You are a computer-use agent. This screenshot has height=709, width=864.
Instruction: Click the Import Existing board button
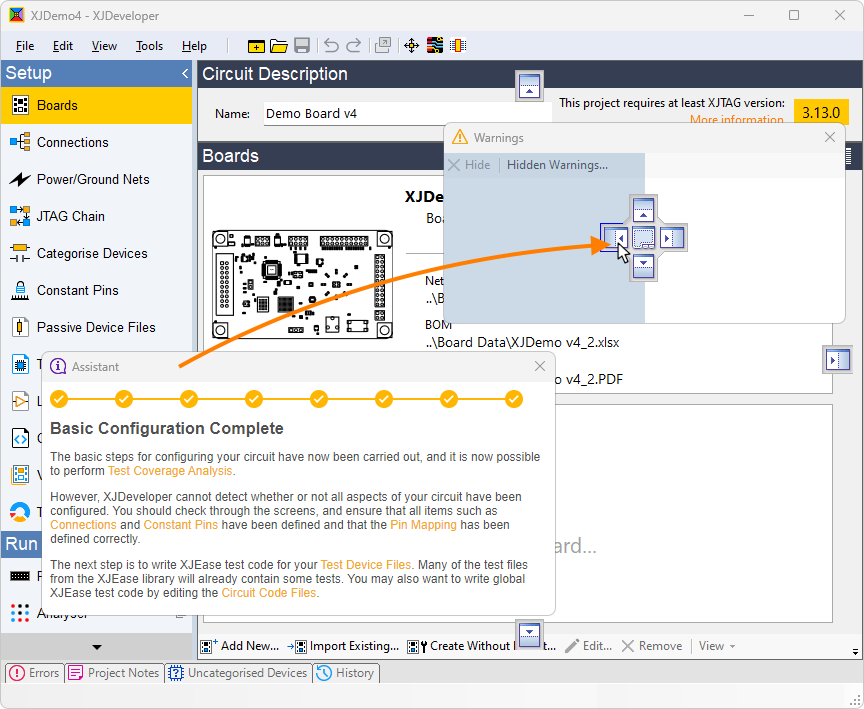[x=345, y=646]
